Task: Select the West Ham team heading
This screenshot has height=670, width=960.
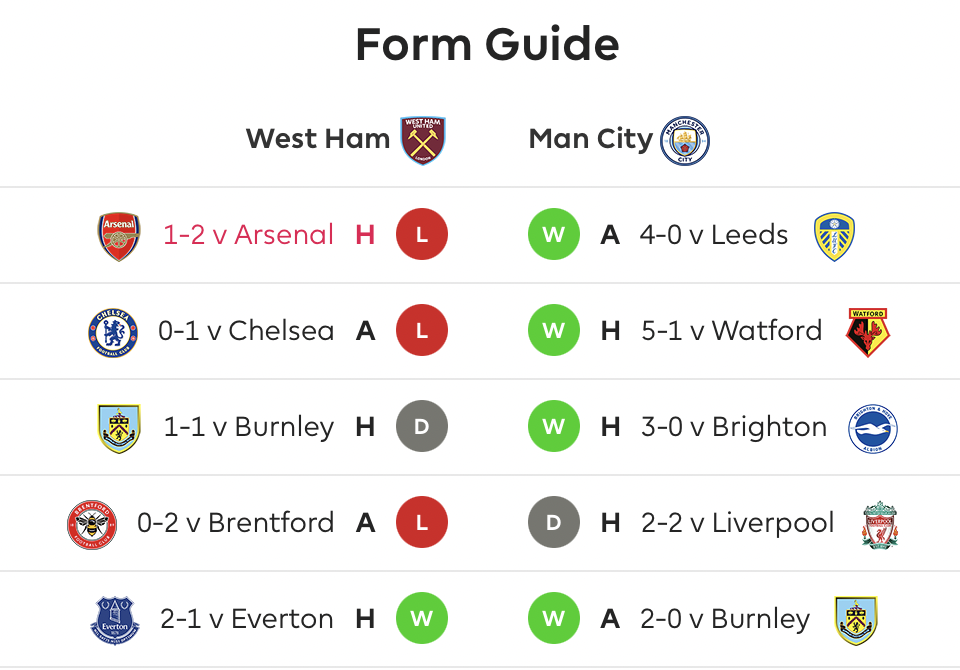Action: (x=318, y=139)
